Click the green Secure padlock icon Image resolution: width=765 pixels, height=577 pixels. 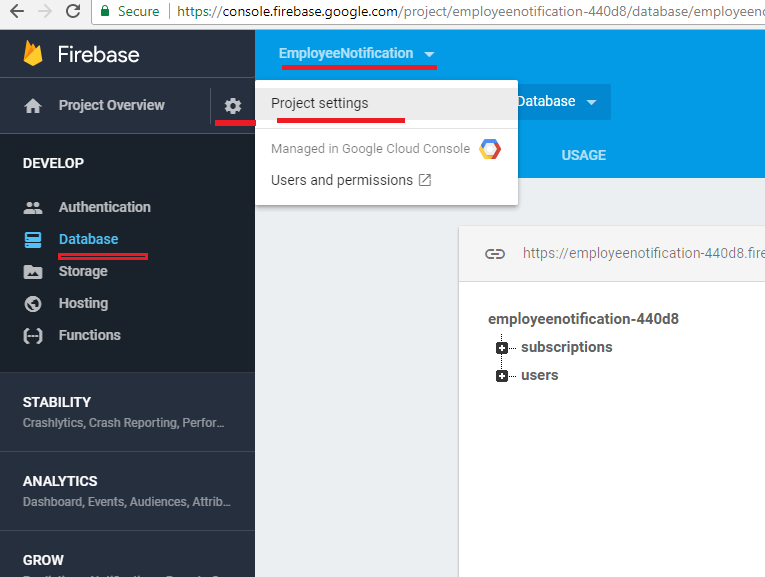click(104, 11)
